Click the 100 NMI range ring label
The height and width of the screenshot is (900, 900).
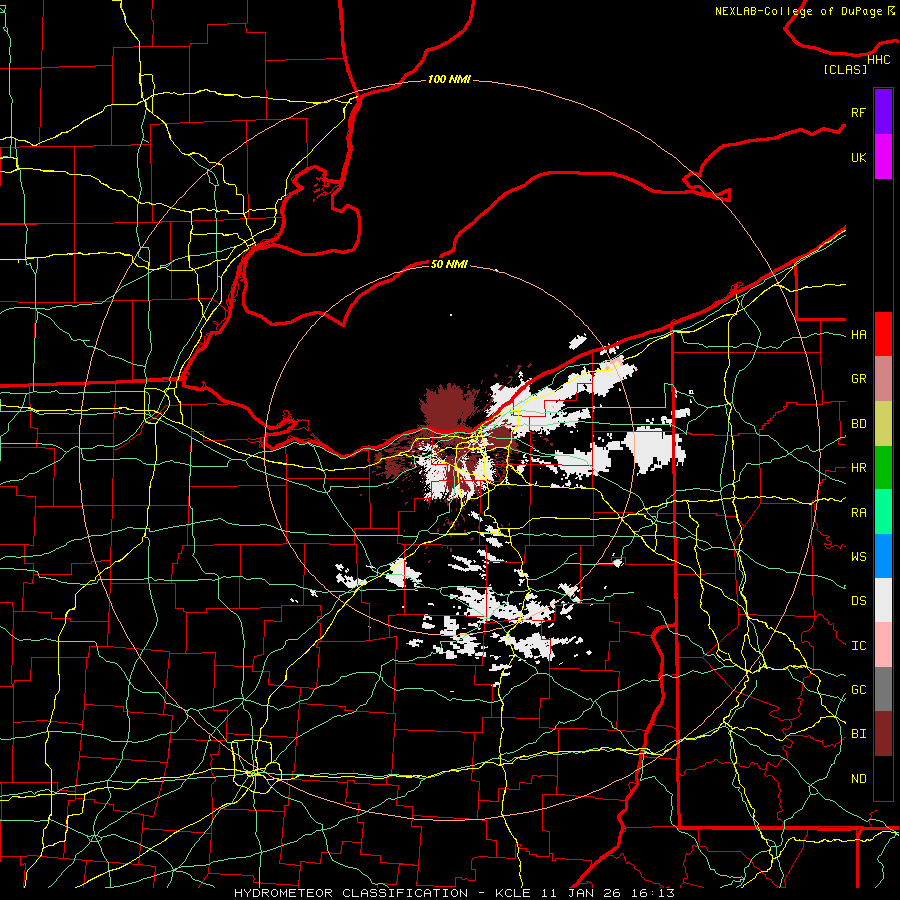pos(449,79)
